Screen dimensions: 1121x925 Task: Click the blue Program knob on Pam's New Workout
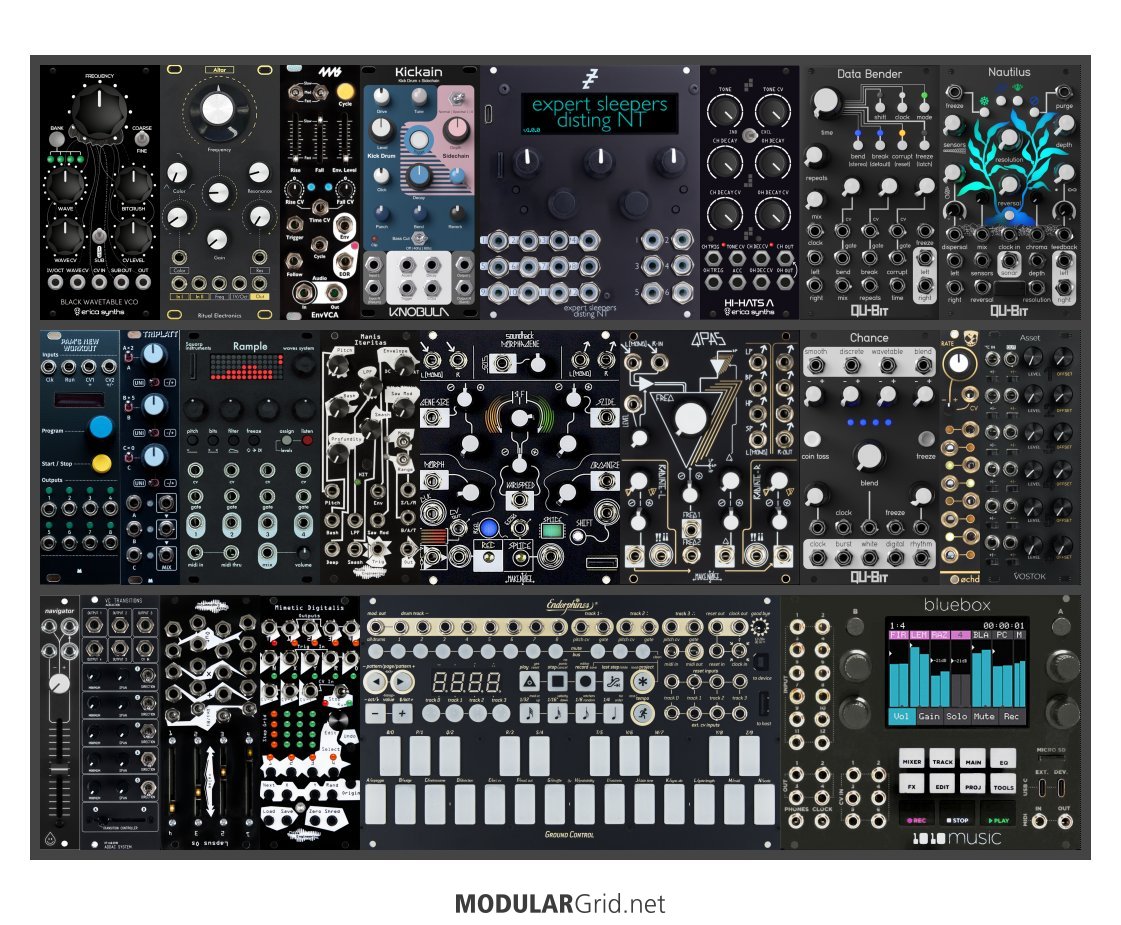(x=101, y=427)
